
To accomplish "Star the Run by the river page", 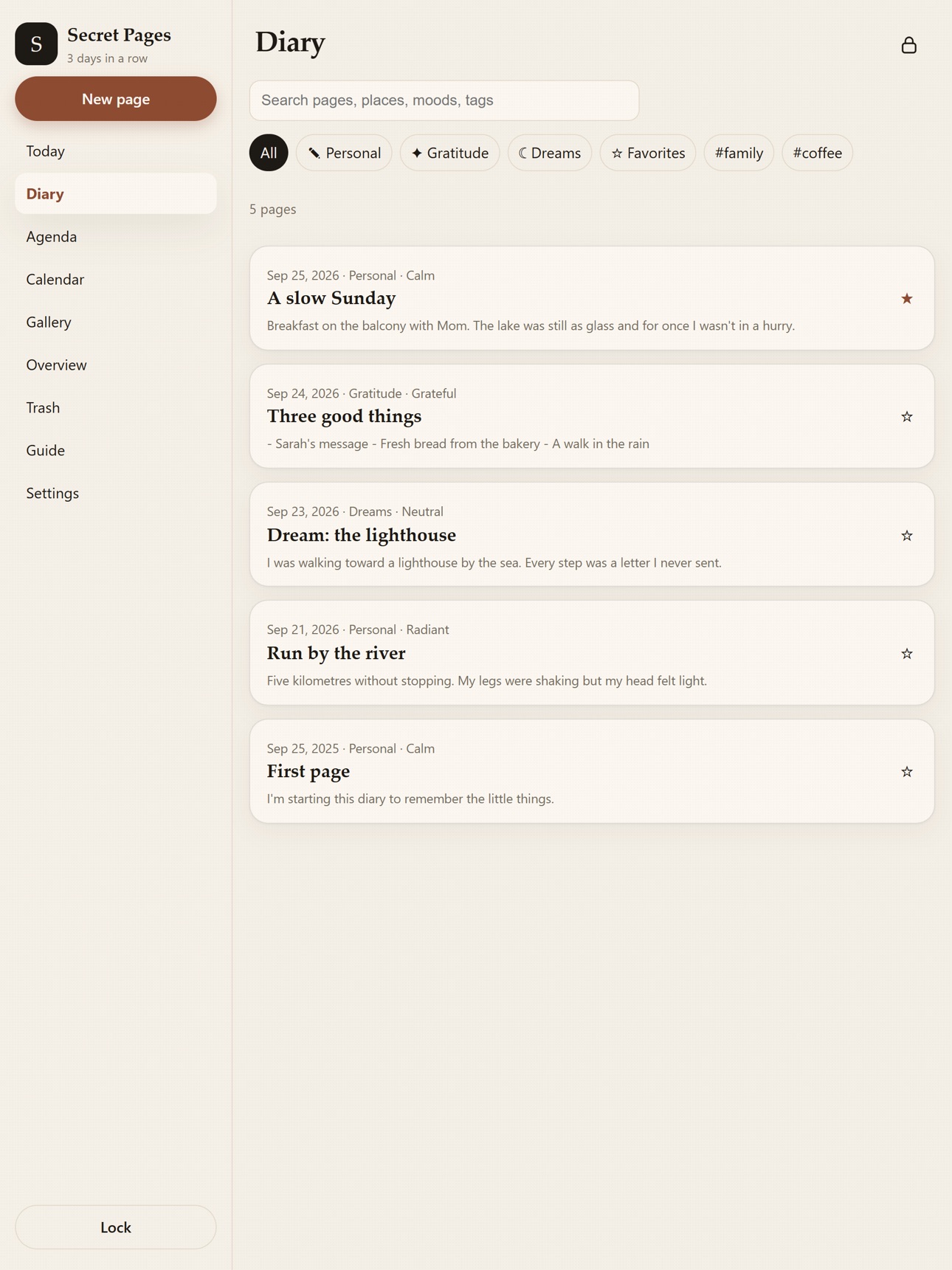I will click(x=906, y=653).
